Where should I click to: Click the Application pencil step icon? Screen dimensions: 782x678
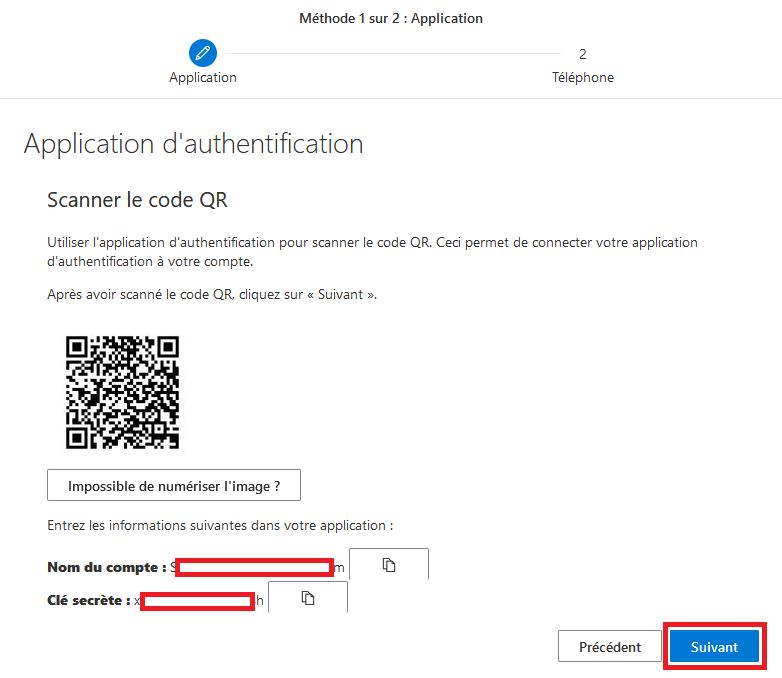202,53
